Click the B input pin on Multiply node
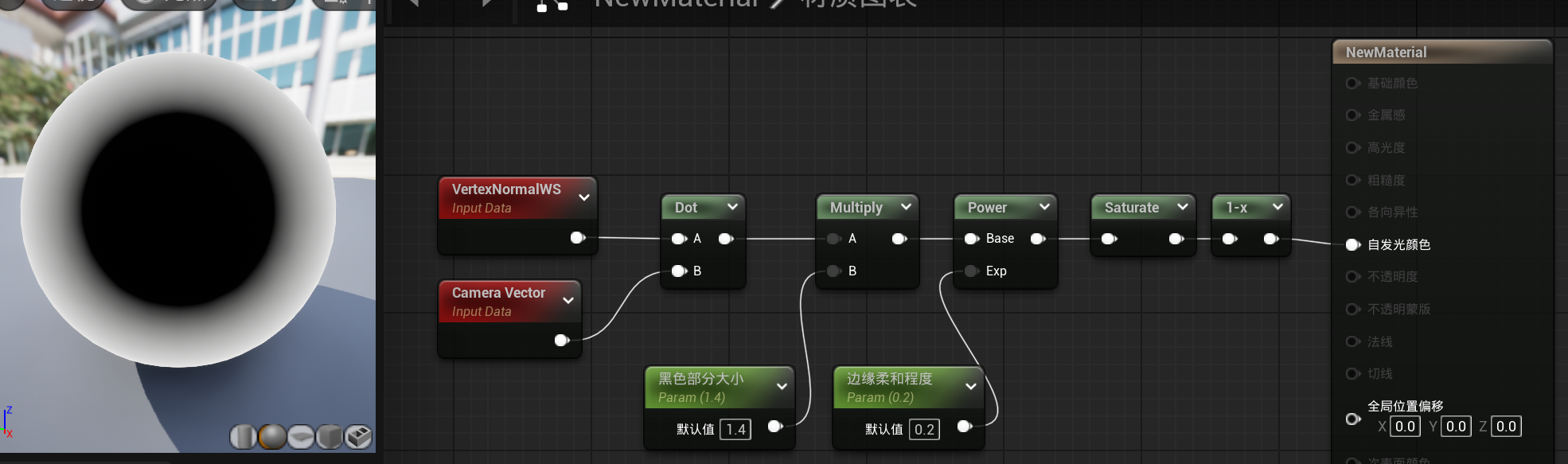The width and height of the screenshot is (1568, 464). coord(833,271)
